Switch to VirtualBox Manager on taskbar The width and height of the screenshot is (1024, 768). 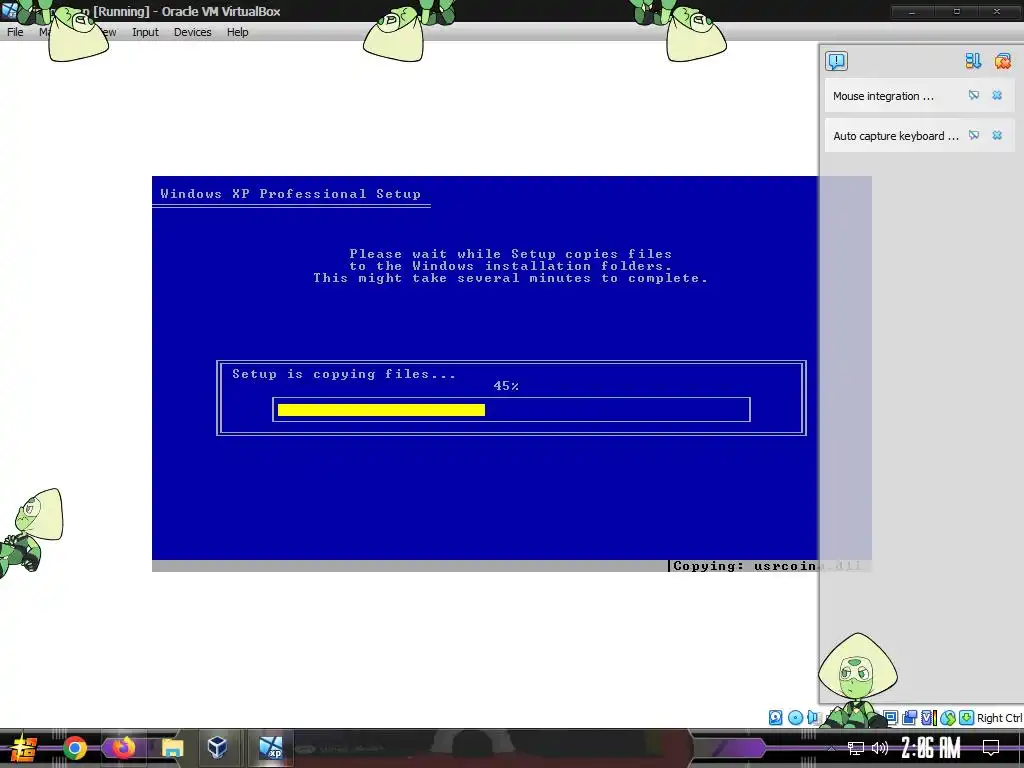217,748
